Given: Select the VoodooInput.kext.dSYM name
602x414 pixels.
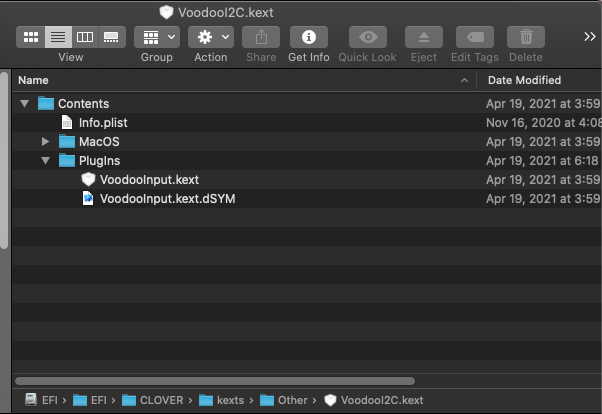Looking at the screenshot, I should (167, 199).
